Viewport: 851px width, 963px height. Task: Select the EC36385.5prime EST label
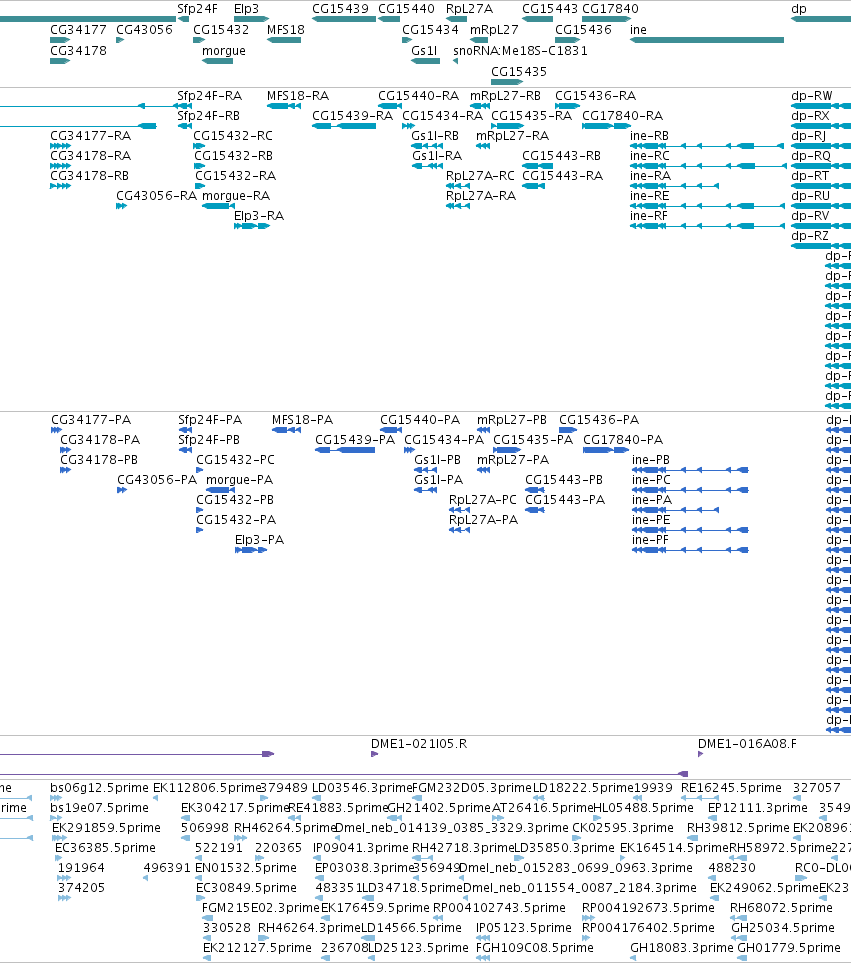[105, 848]
